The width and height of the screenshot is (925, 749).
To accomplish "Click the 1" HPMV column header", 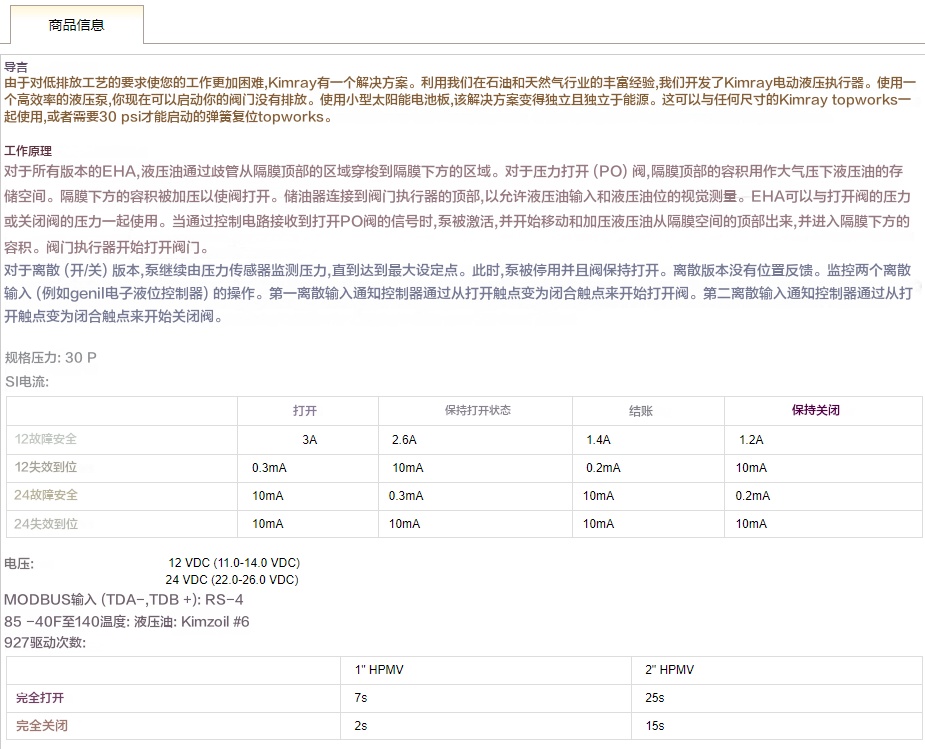I will (x=379, y=670).
